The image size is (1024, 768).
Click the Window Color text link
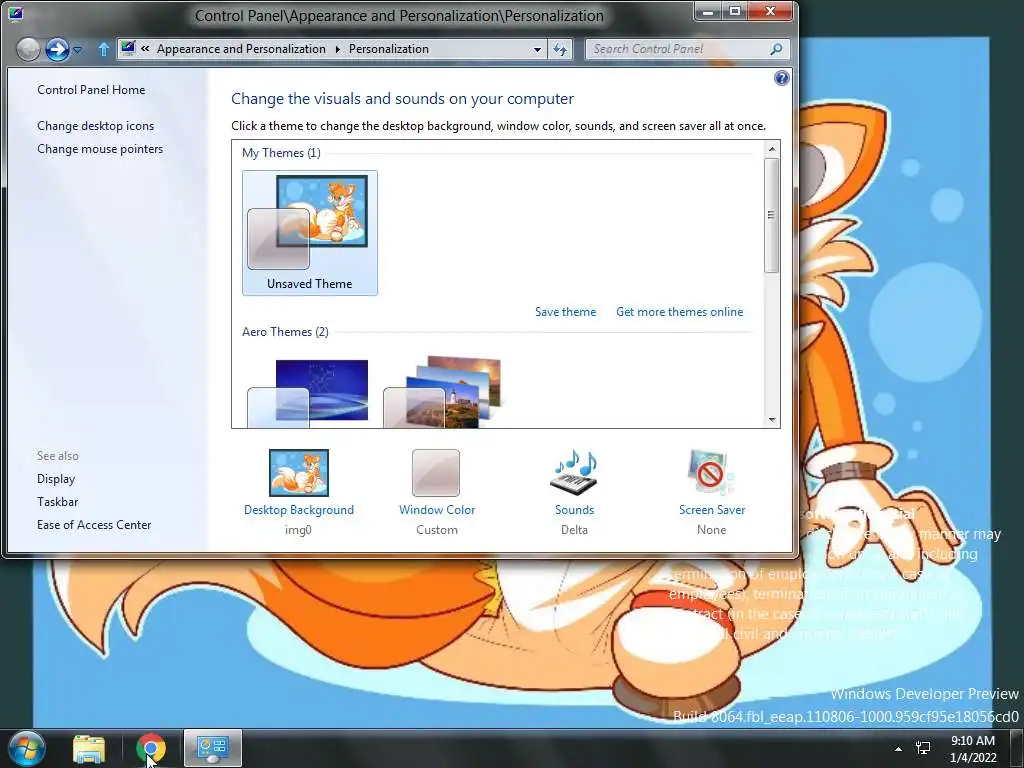437,510
